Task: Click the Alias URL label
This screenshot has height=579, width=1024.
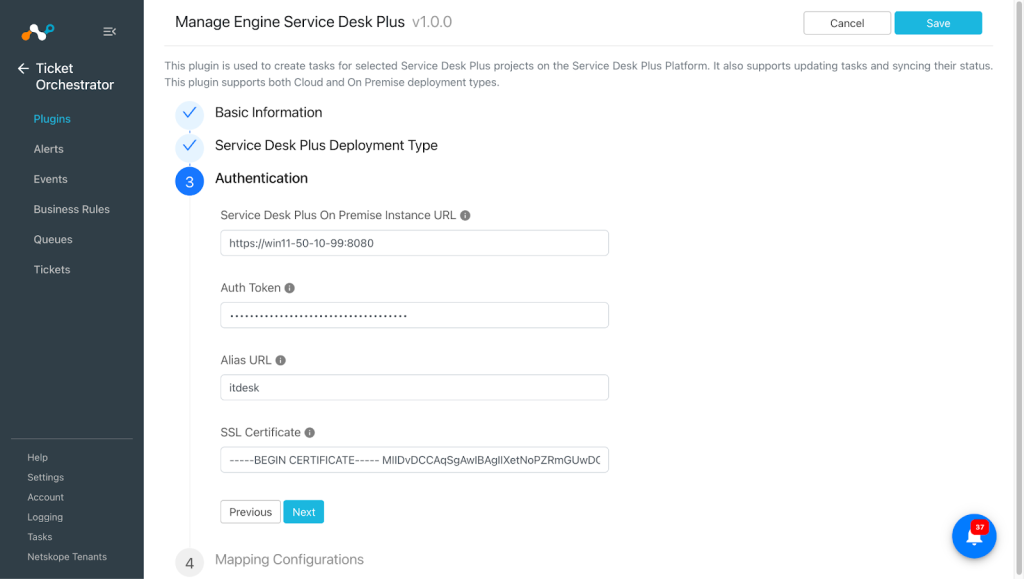Action: (246, 360)
